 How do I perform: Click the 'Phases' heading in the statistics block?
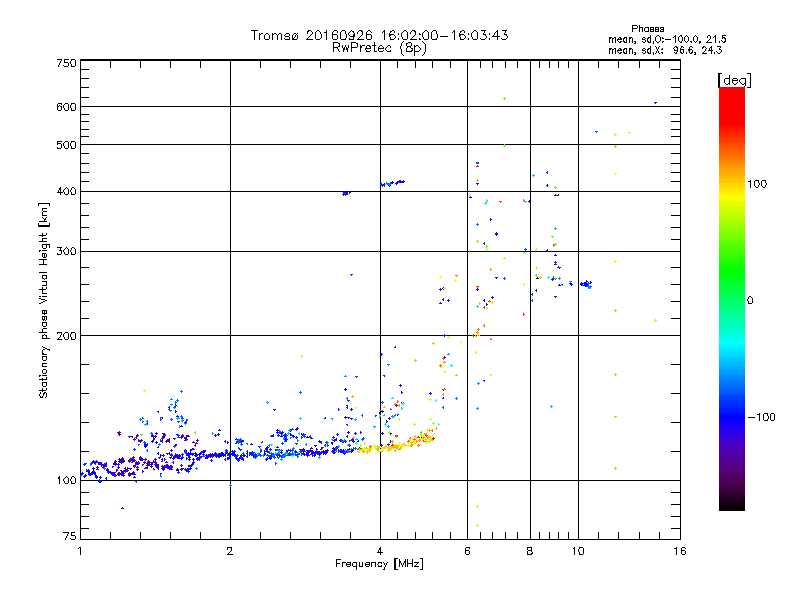647,29
